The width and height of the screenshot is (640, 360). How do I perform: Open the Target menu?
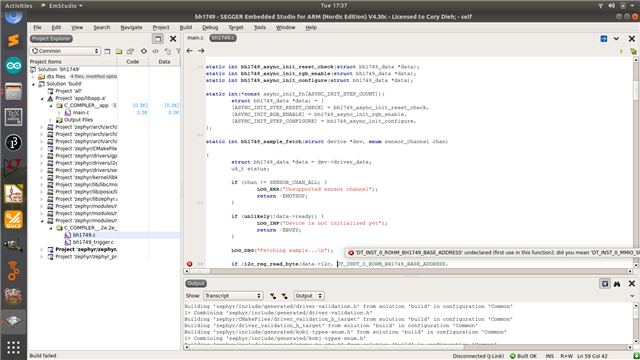pyautogui.click(x=236, y=27)
